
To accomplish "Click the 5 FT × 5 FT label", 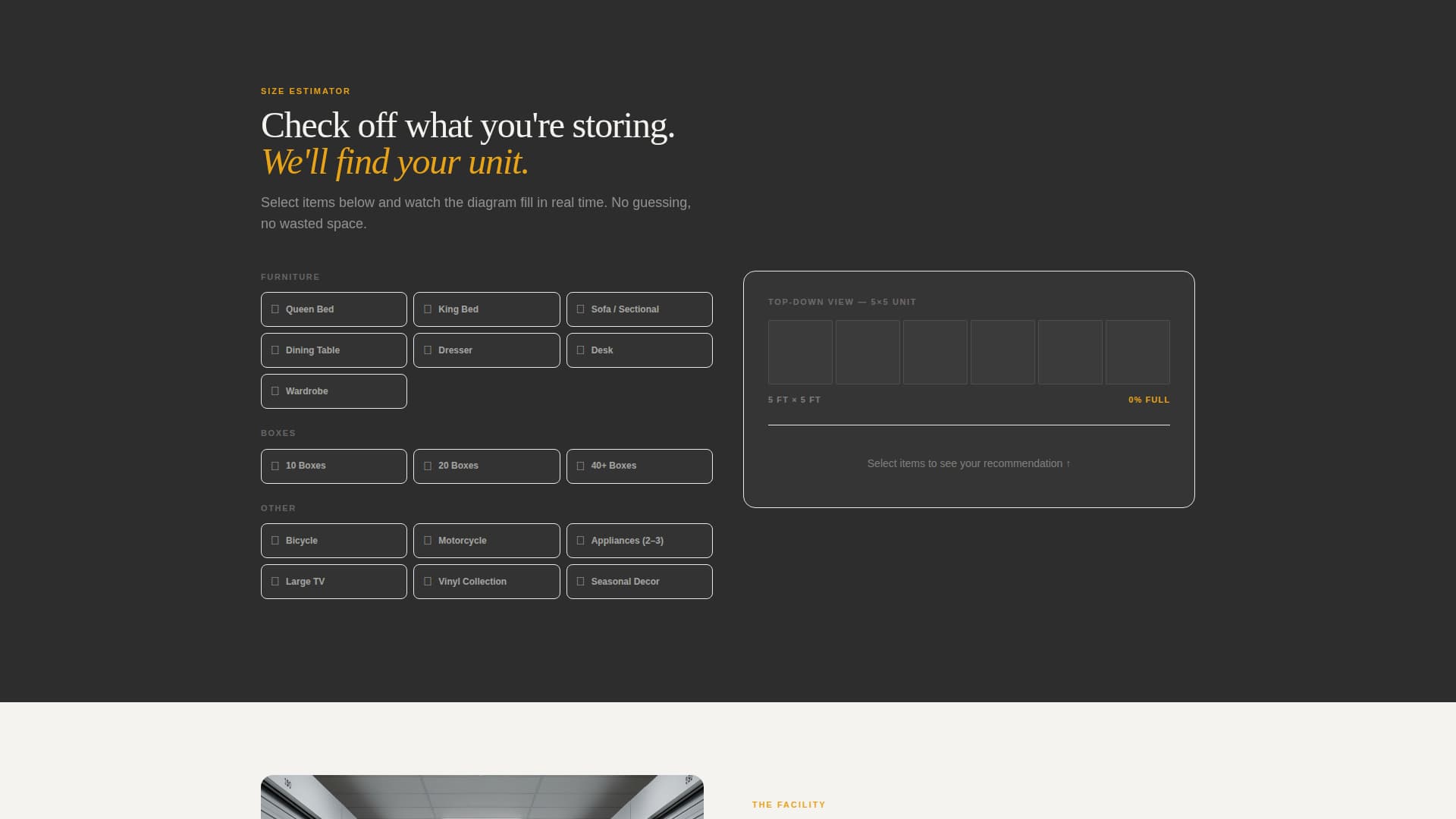I will click(x=794, y=399).
